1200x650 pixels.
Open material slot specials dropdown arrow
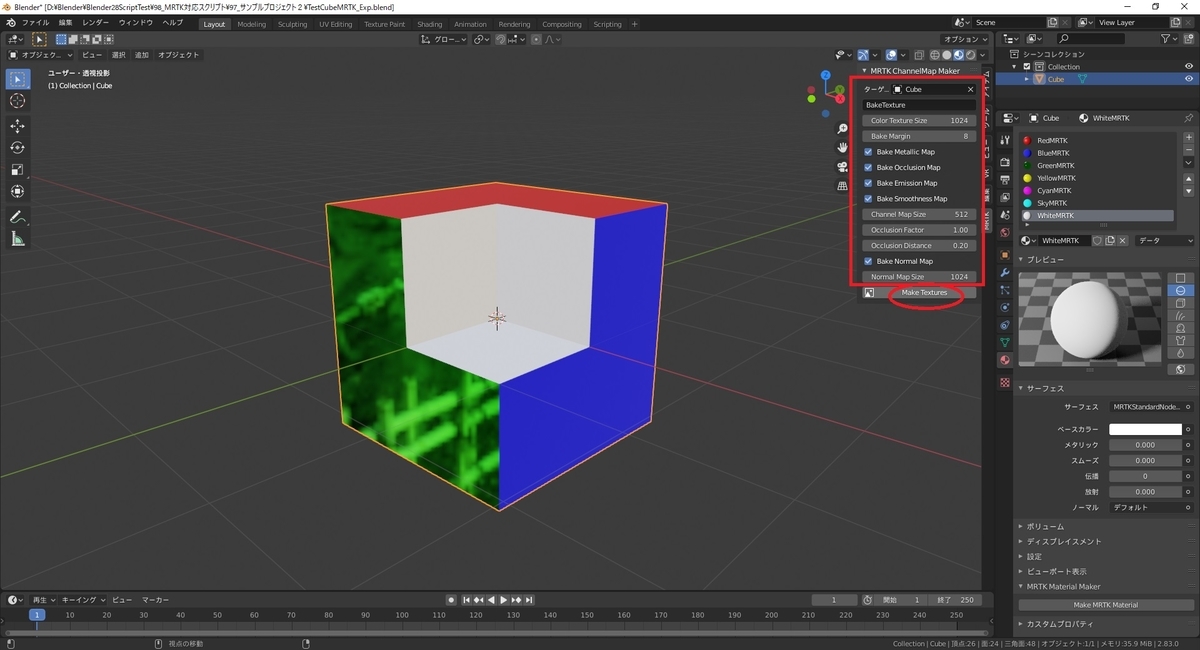1188,162
